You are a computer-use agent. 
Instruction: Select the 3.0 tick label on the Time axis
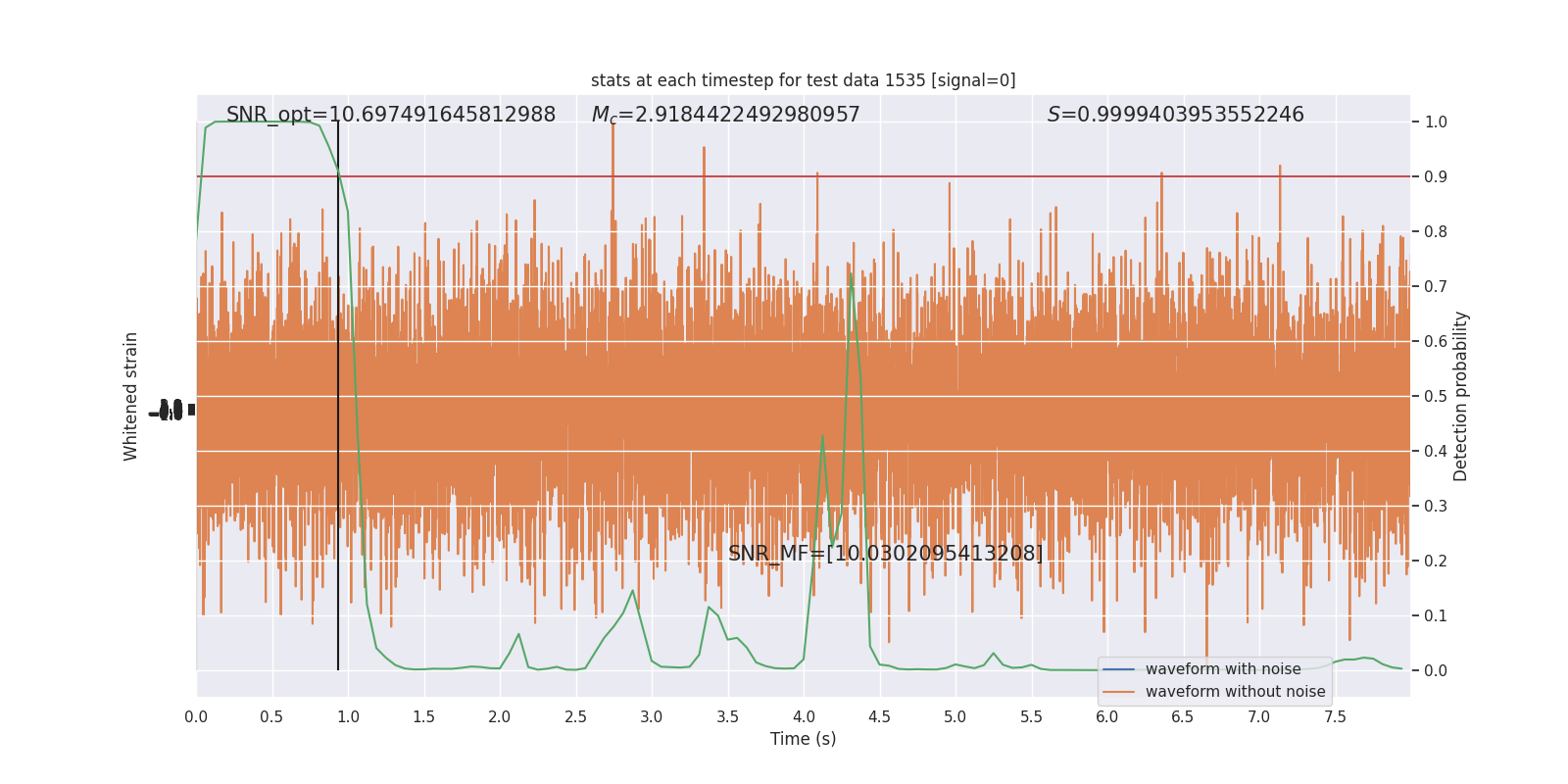[652, 717]
